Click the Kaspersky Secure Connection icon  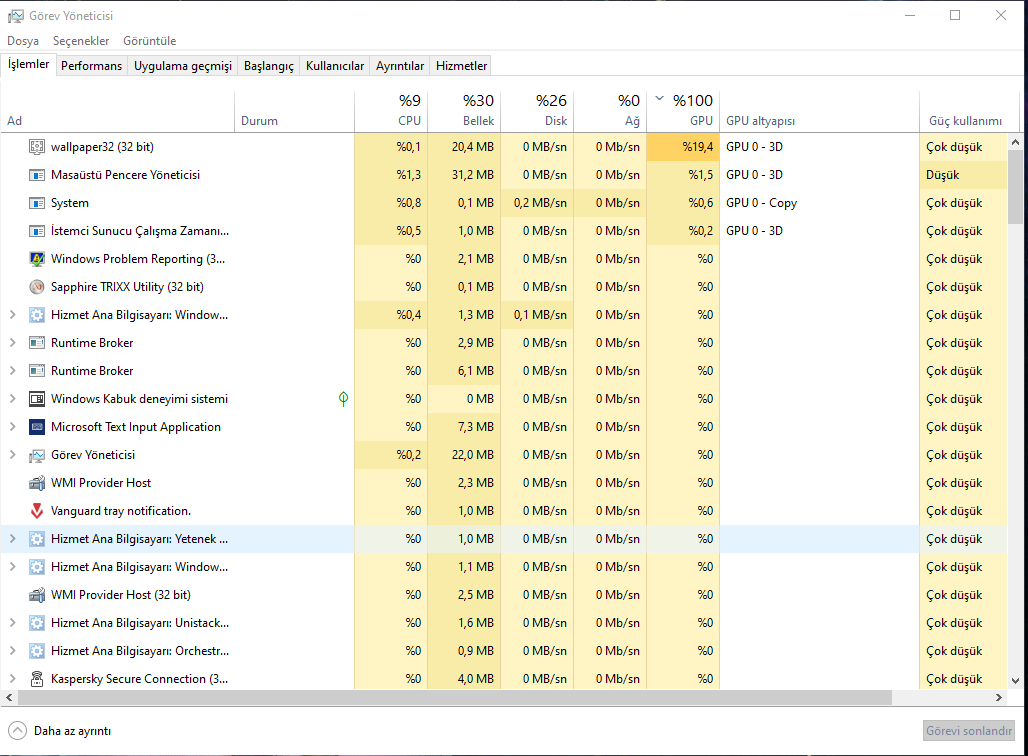click(x=37, y=679)
